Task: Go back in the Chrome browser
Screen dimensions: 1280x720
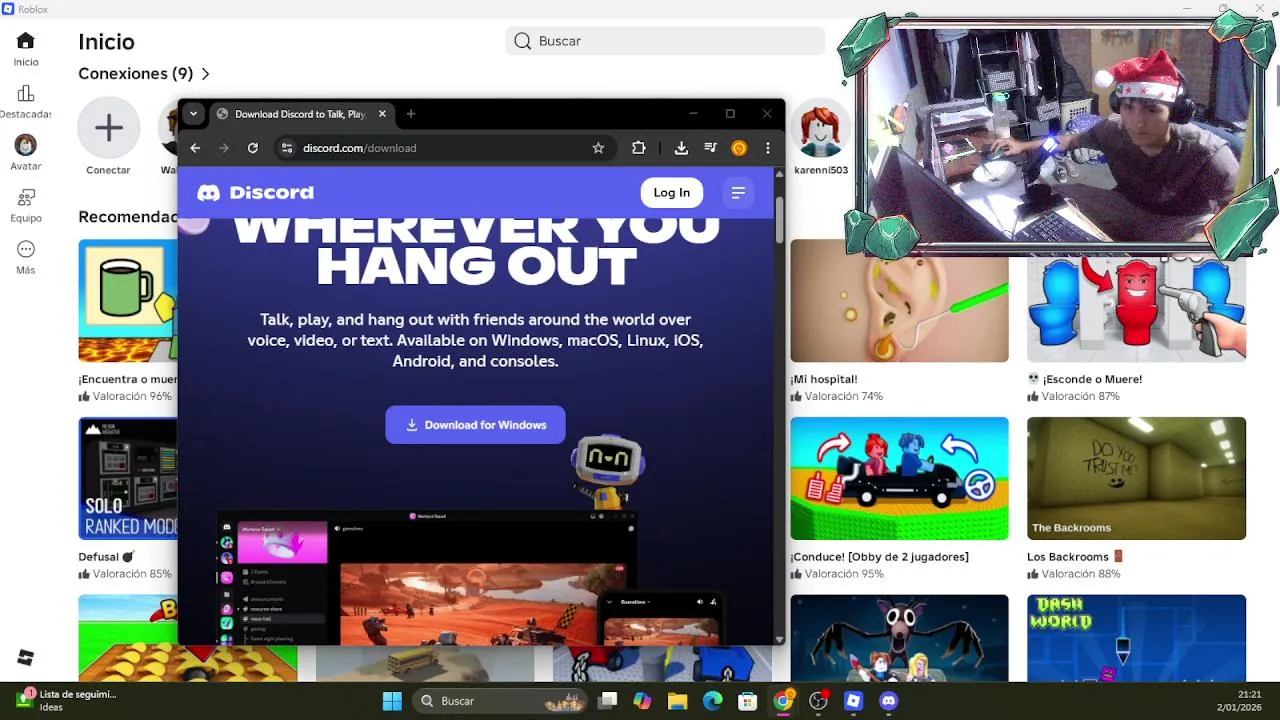Action: (195, 148)
